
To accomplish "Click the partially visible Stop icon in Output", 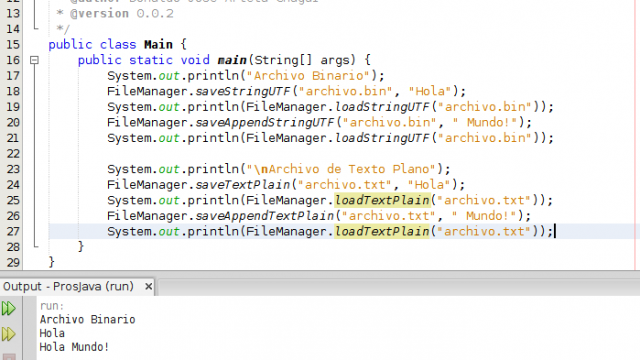I will click(x=9, y=357).
